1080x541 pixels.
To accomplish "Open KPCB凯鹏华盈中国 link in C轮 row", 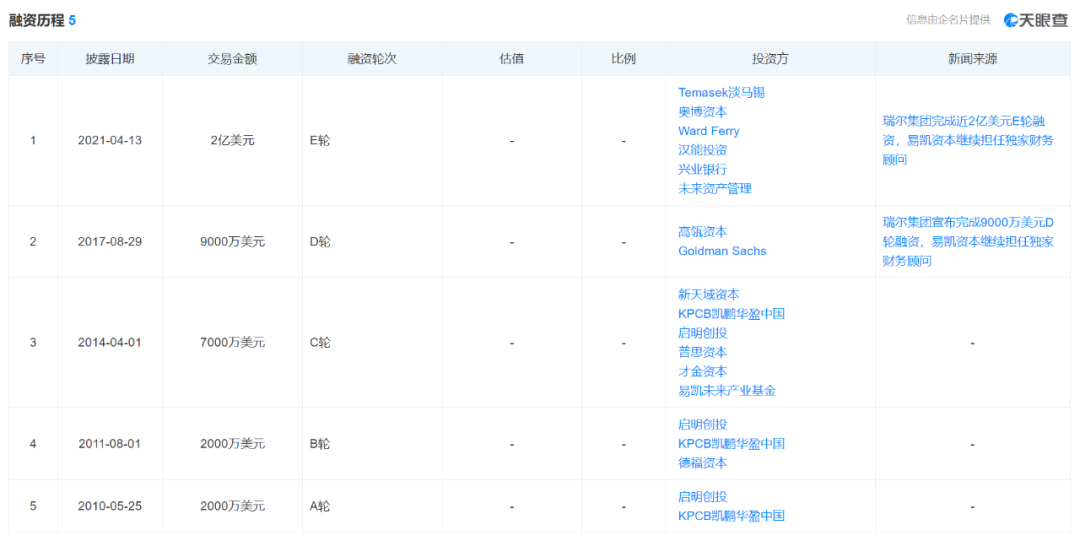I will click(731, 314).
